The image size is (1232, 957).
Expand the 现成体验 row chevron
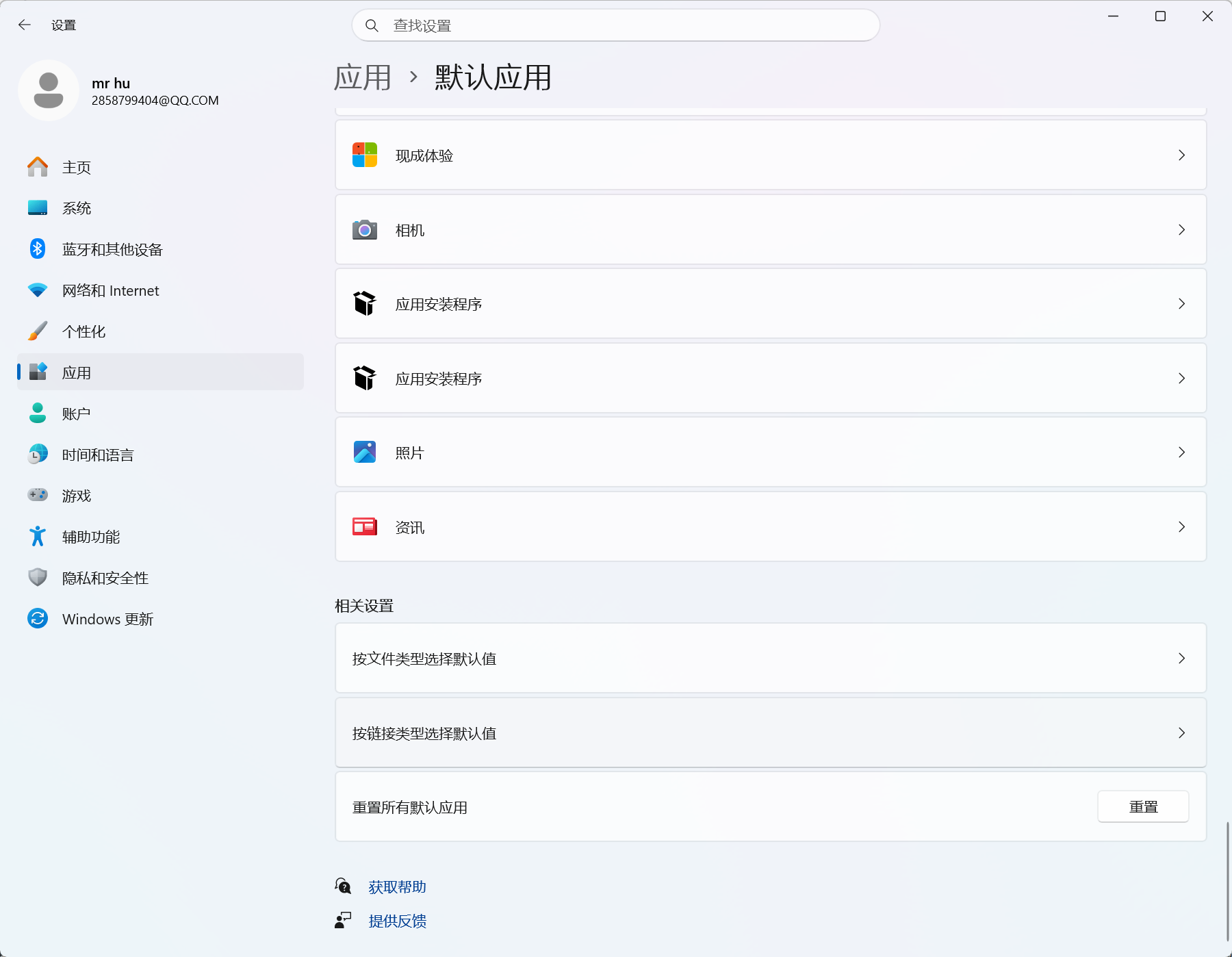[1181, 155]
